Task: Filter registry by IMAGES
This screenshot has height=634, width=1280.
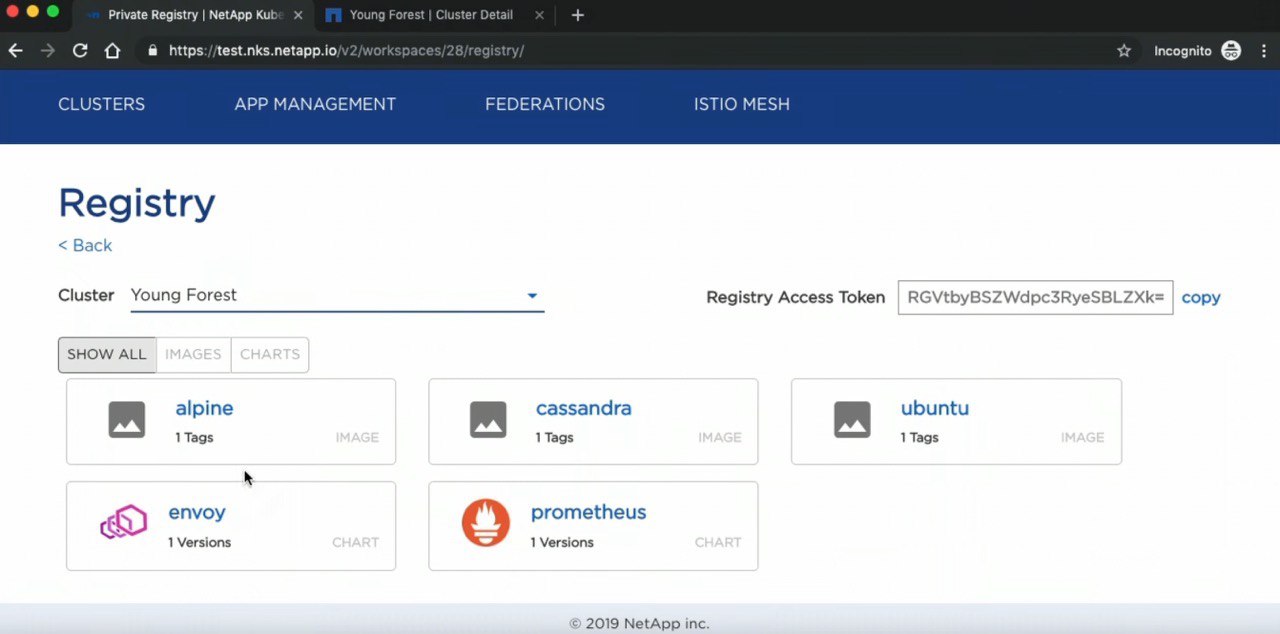Action: click(193, 354)
